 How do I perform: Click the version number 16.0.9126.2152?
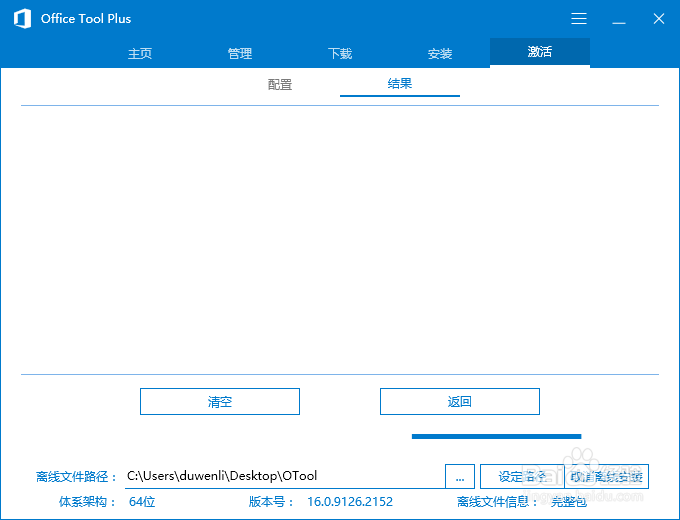pos(350,502)
